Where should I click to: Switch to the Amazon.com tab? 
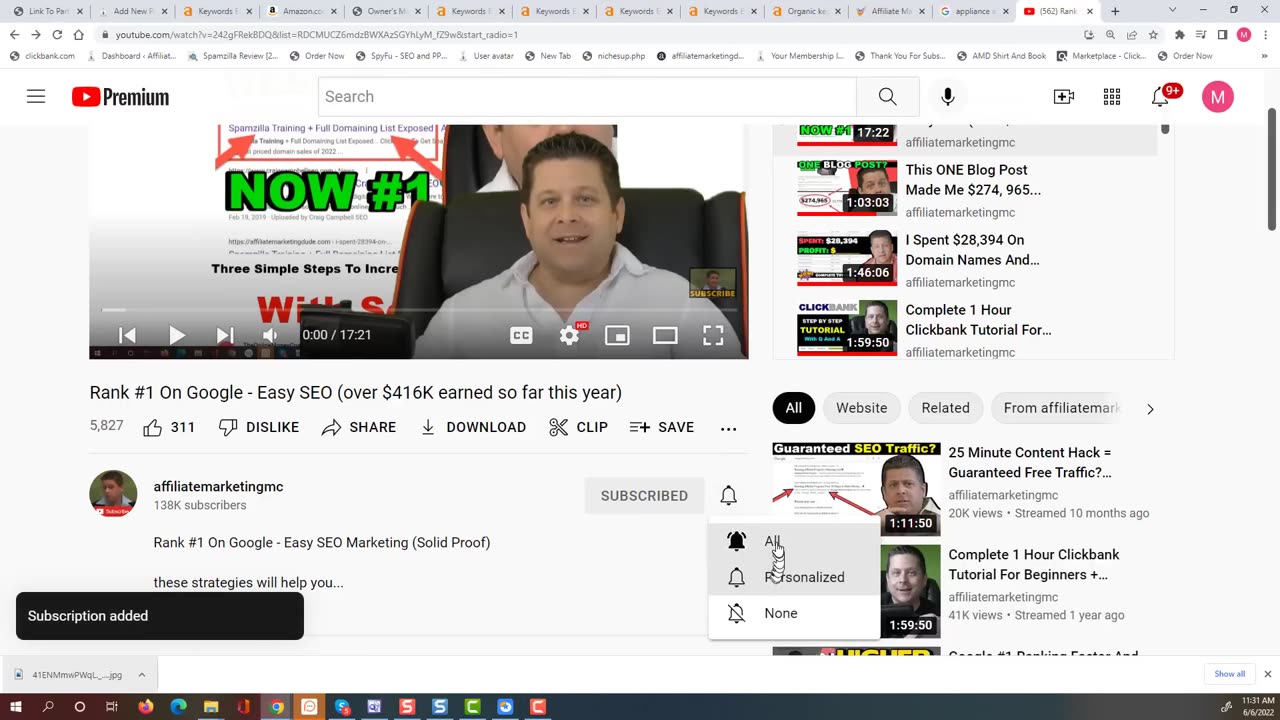pyautogui.click(x=300, y=11)
